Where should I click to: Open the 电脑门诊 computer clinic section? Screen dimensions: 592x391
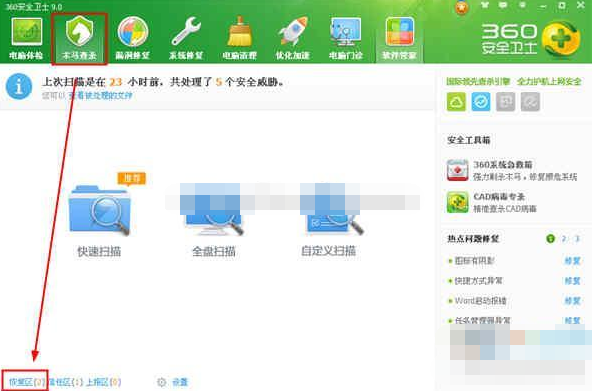[x=346, y=38]
